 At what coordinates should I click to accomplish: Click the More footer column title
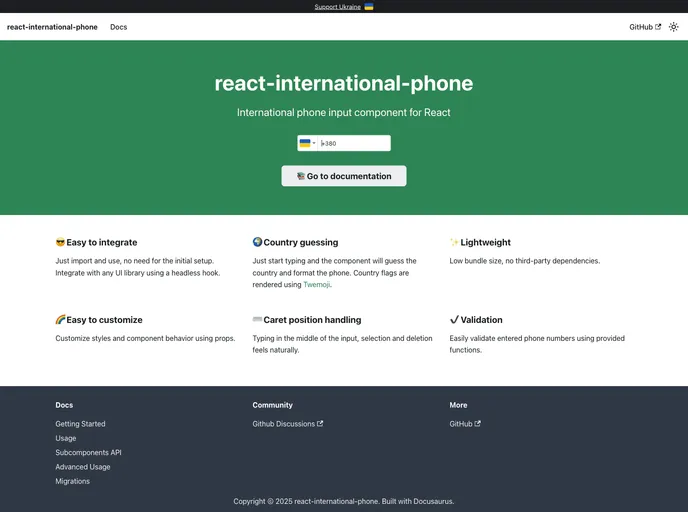458,405
